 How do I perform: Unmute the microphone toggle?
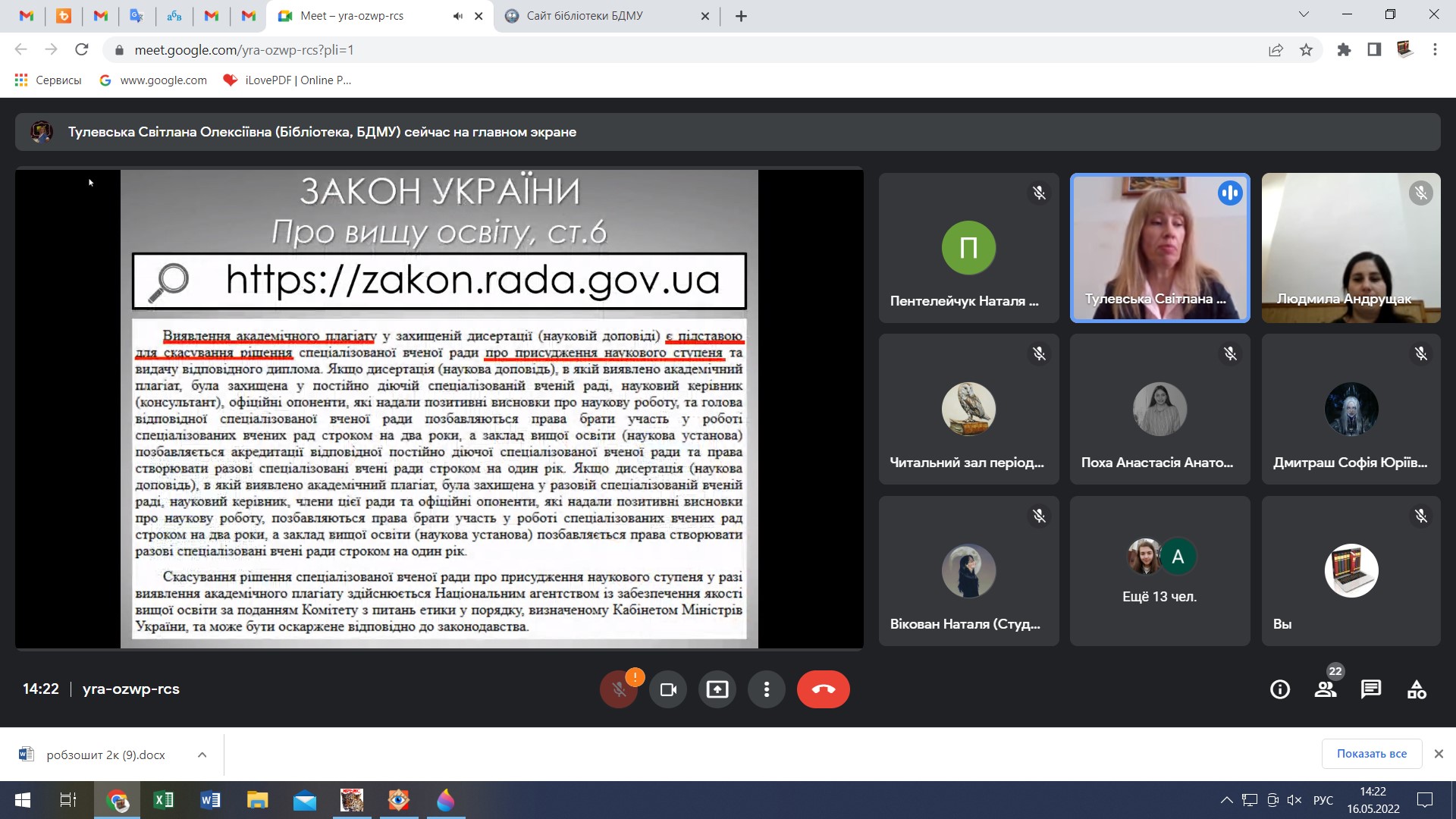tap(619, 689)
